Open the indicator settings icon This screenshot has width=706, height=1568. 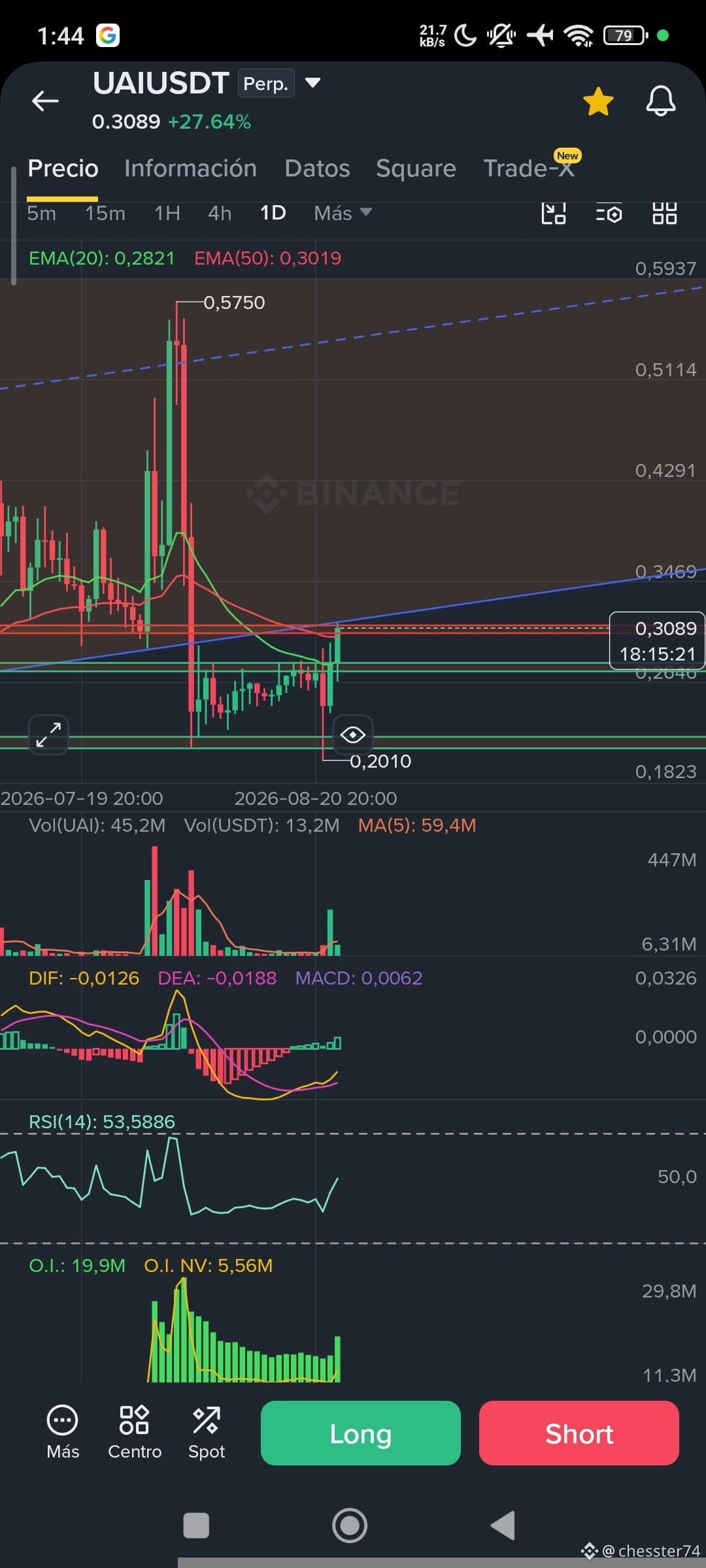pos(609,213)
